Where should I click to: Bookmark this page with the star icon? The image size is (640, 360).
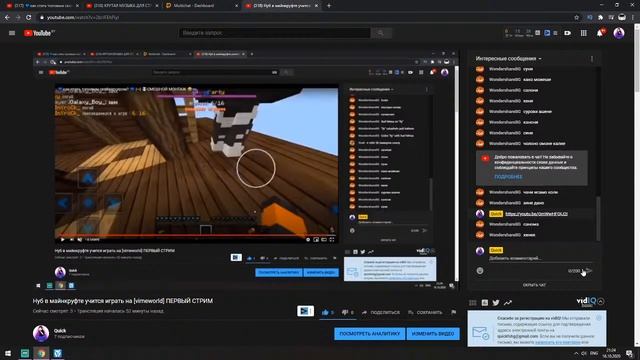tap(576, 18)
